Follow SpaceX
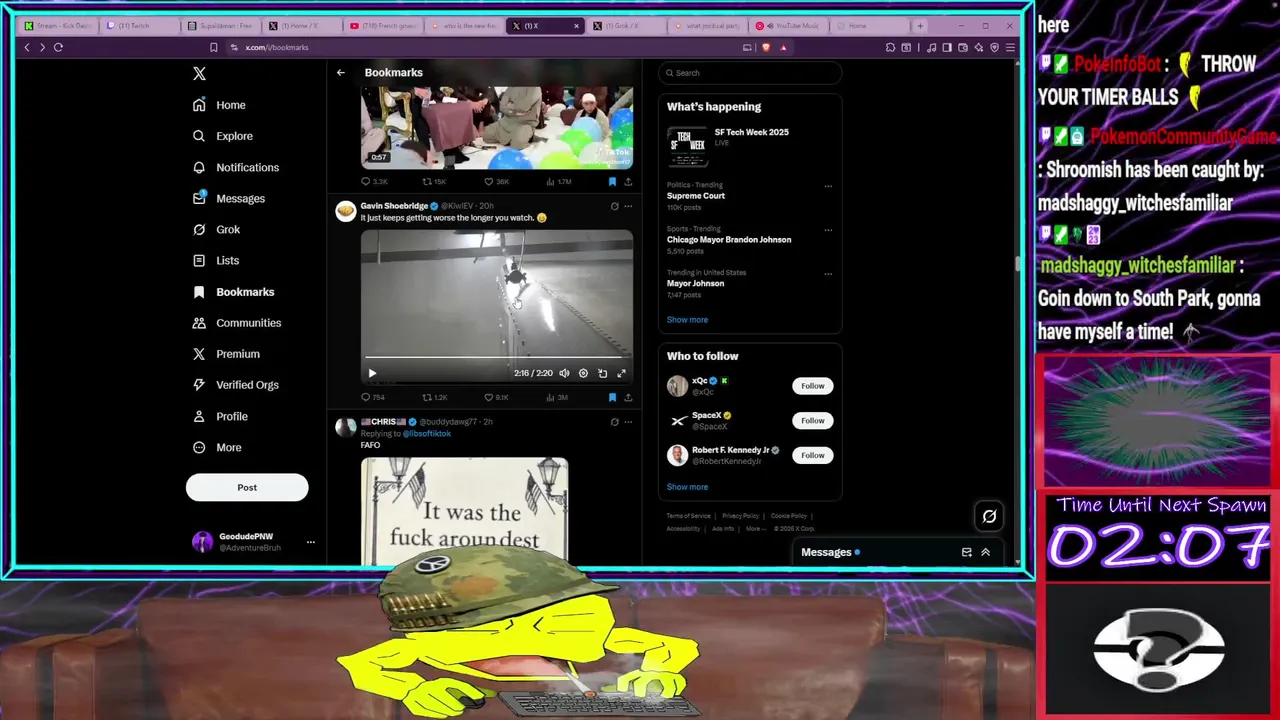 point(812,421)
